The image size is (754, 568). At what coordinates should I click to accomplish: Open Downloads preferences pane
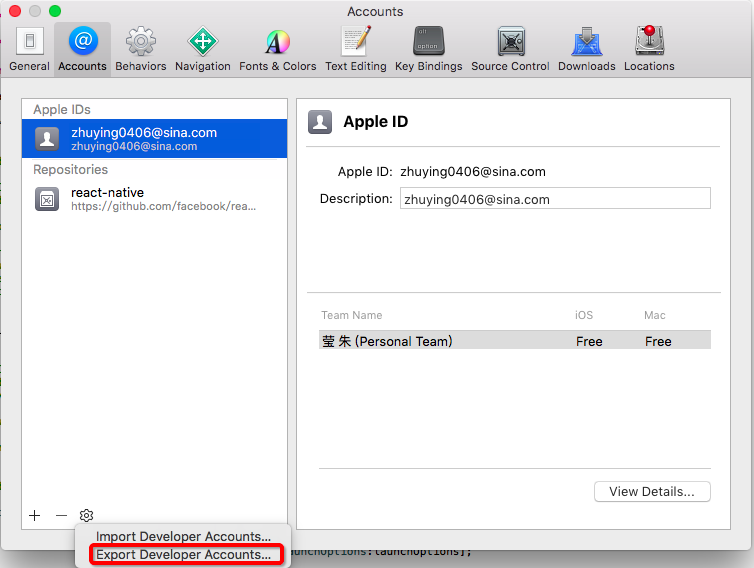click(586, 49)
